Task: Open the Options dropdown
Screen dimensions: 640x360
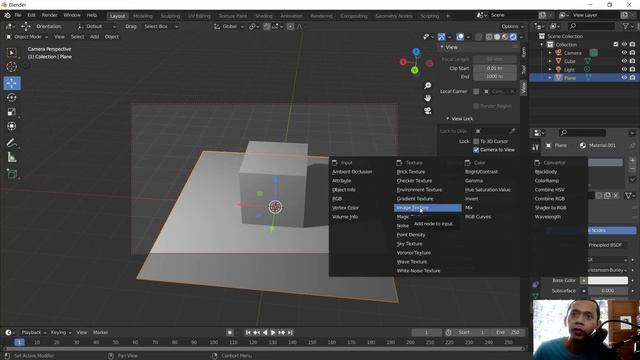Action: (x=512, y=27)
